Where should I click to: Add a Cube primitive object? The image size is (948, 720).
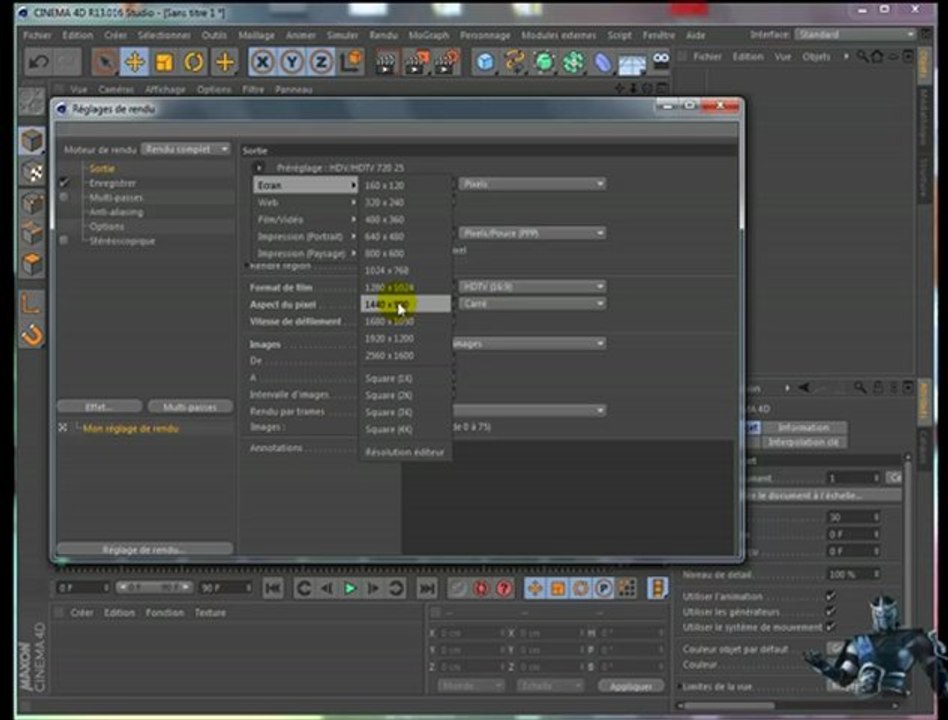[x=485, y=62]
